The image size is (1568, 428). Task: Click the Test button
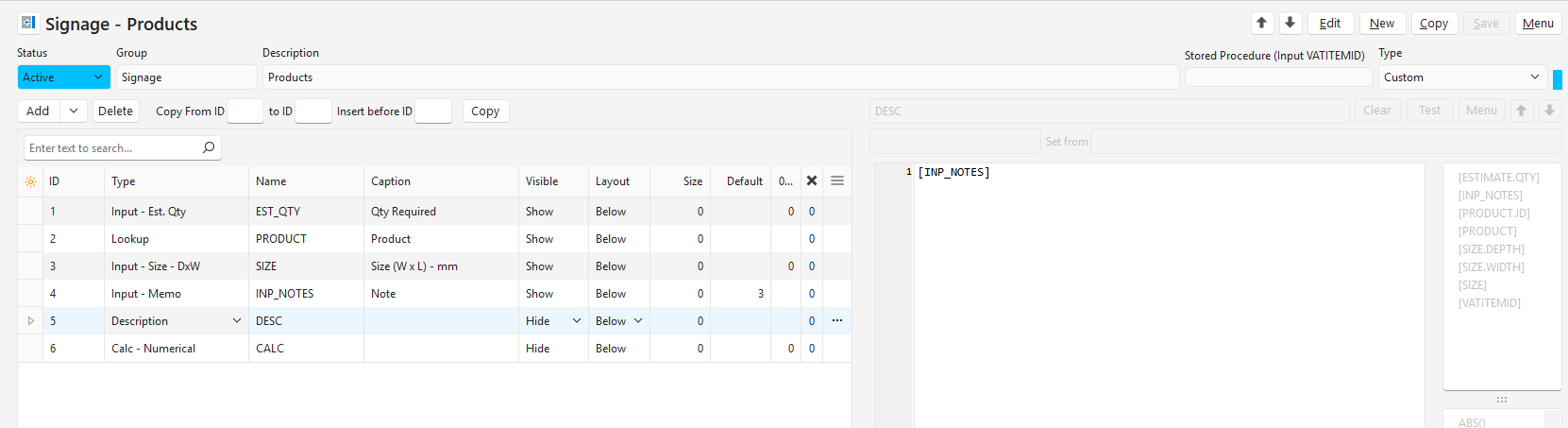[1430, 111]
